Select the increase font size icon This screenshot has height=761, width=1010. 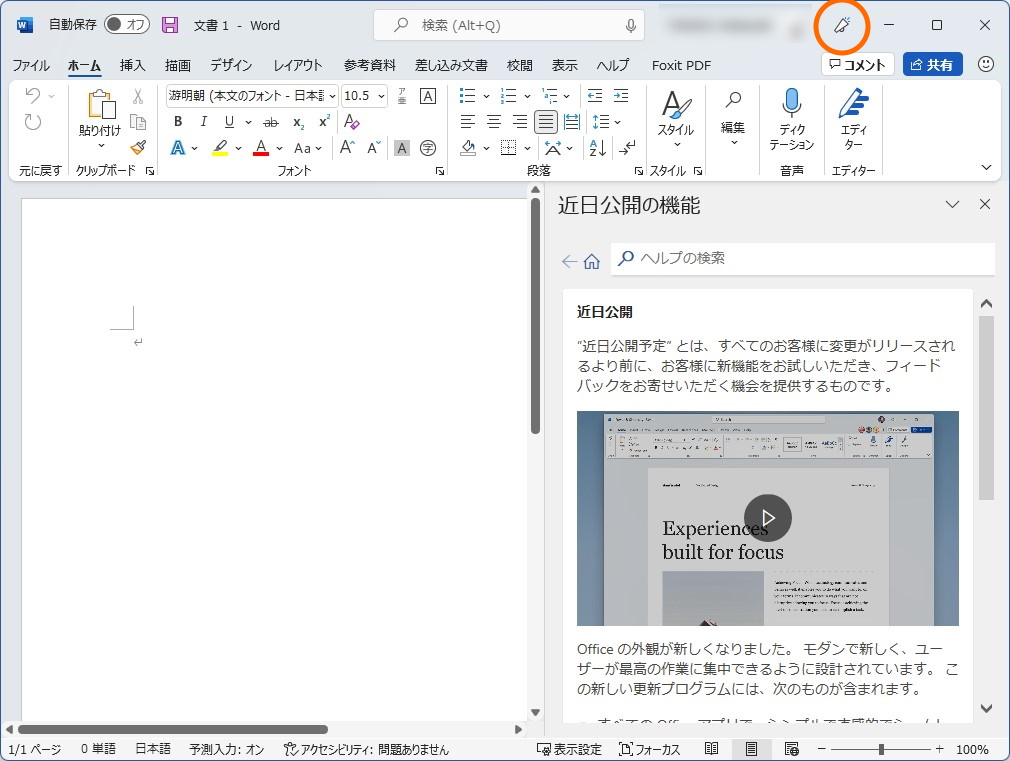(346, 146)
